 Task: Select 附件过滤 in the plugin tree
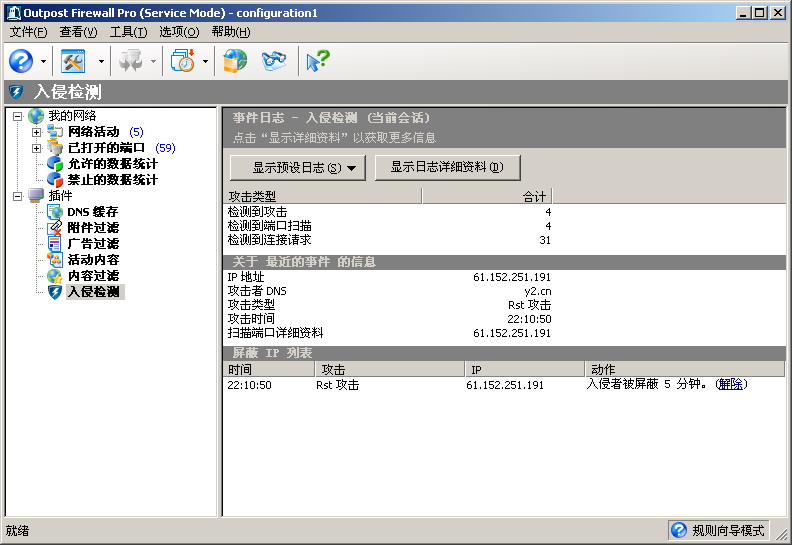(x=92, y=228)
